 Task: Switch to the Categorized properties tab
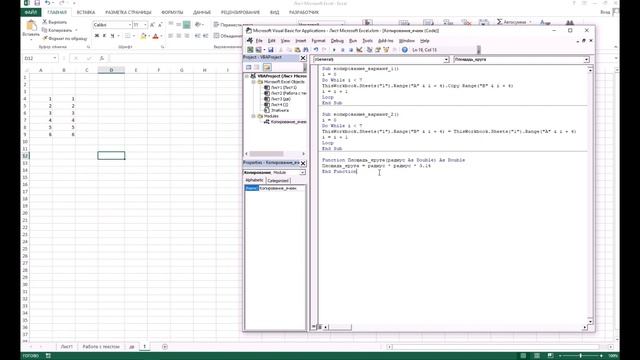click(x=278, y=180)
